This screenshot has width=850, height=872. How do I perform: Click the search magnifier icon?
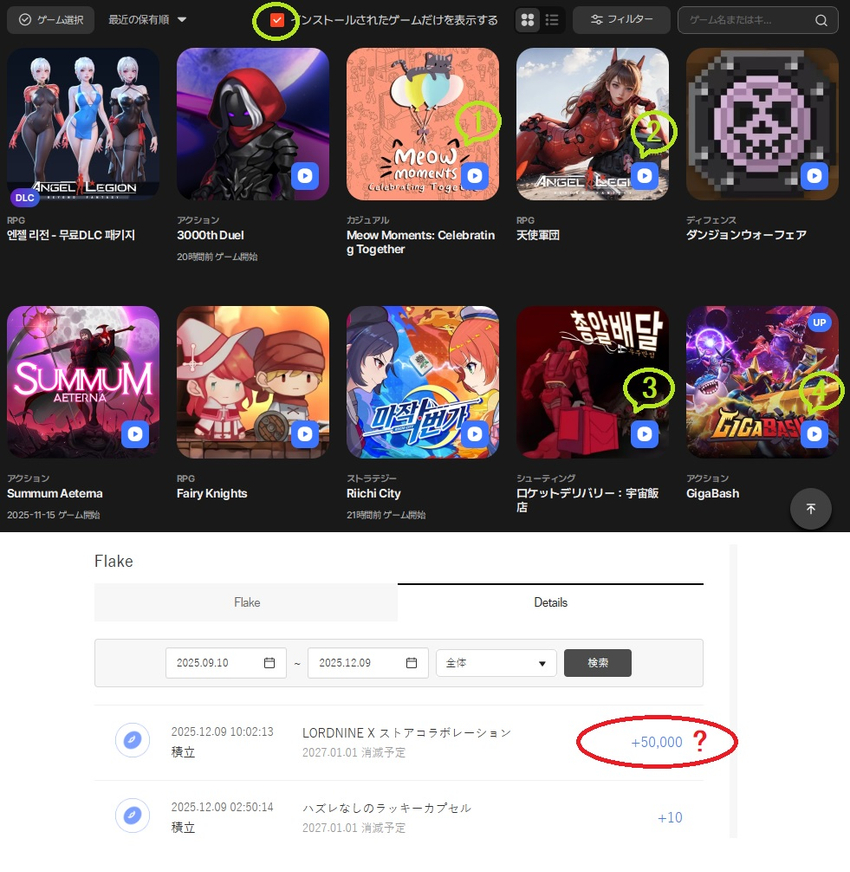pyautogui.click(x=821, y=20)
